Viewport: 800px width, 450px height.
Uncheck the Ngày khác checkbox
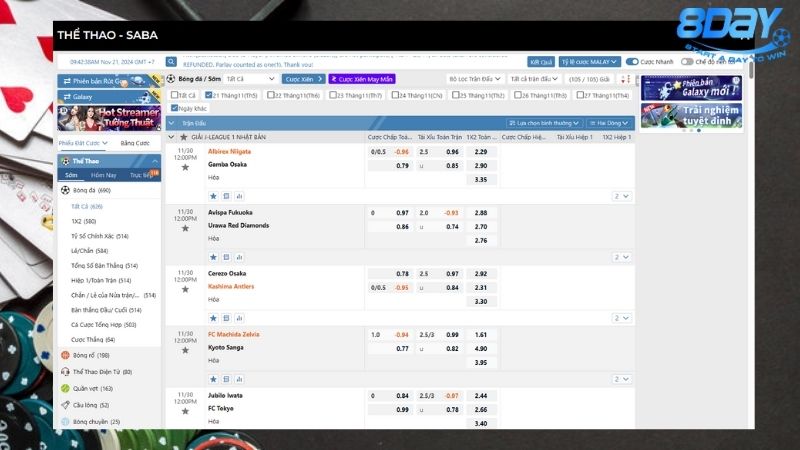tap(174, 108)
